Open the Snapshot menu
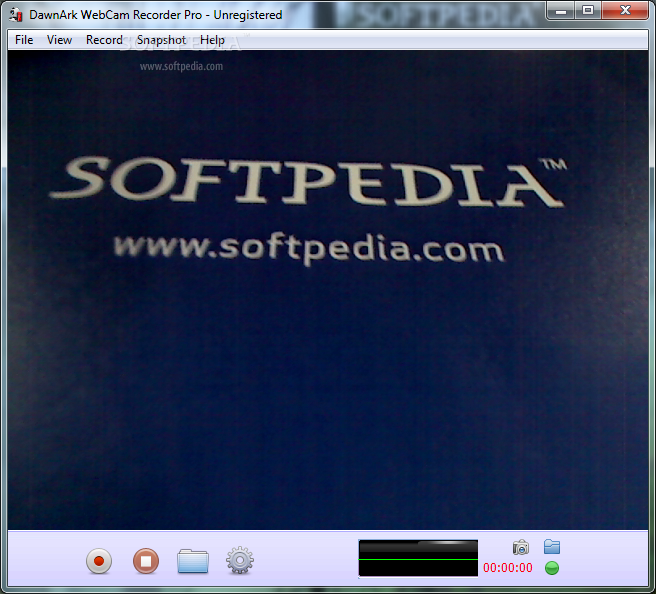656x594 pixels. coord(161,40)
